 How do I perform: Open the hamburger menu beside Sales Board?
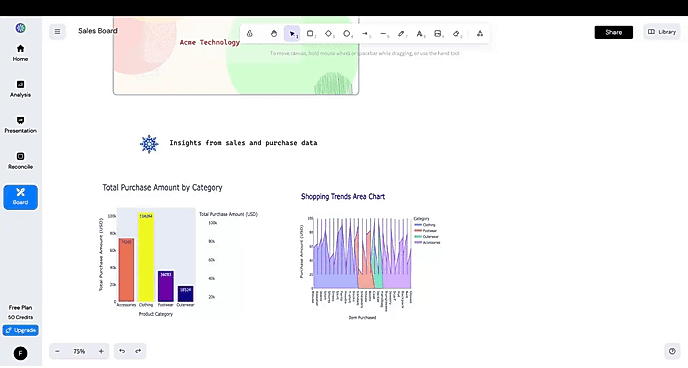point(57,32)
